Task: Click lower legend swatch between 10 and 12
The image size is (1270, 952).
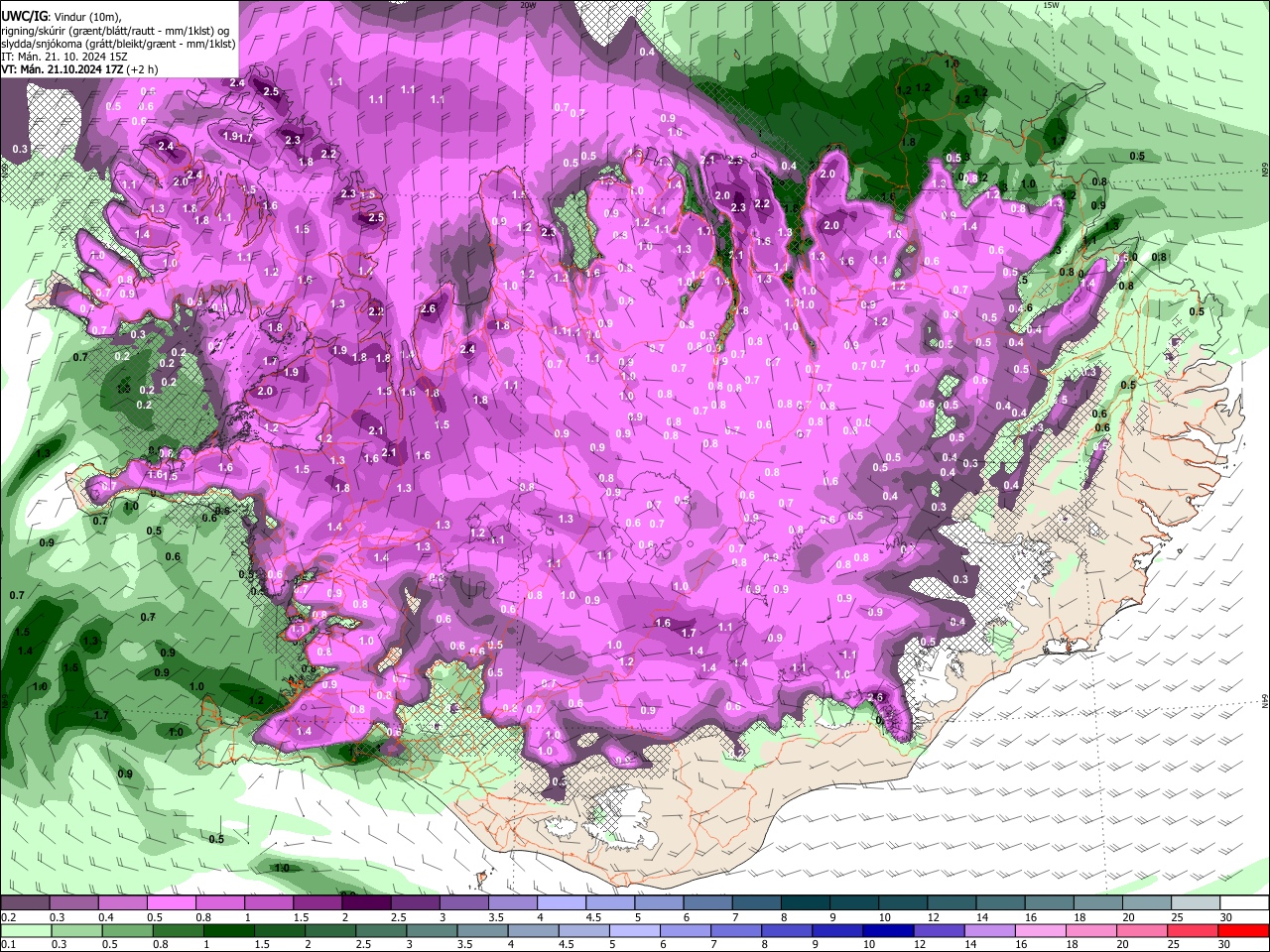Action: pyautogui.click(x=890, y=931)
